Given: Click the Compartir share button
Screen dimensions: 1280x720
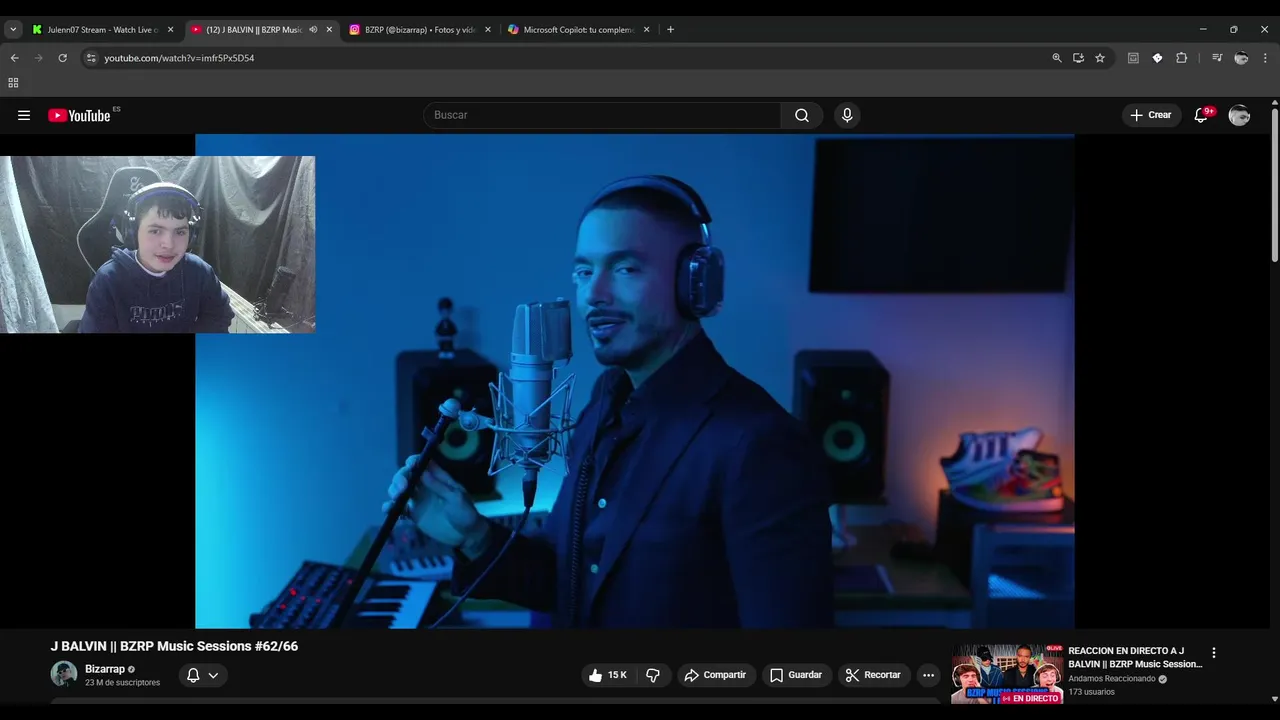Looking at the screenshot, I should 715,675.
